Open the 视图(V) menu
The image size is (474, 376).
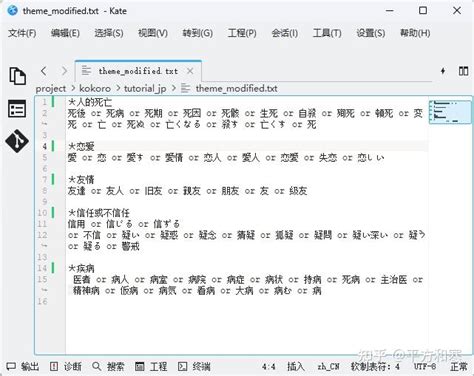point(153,33)
